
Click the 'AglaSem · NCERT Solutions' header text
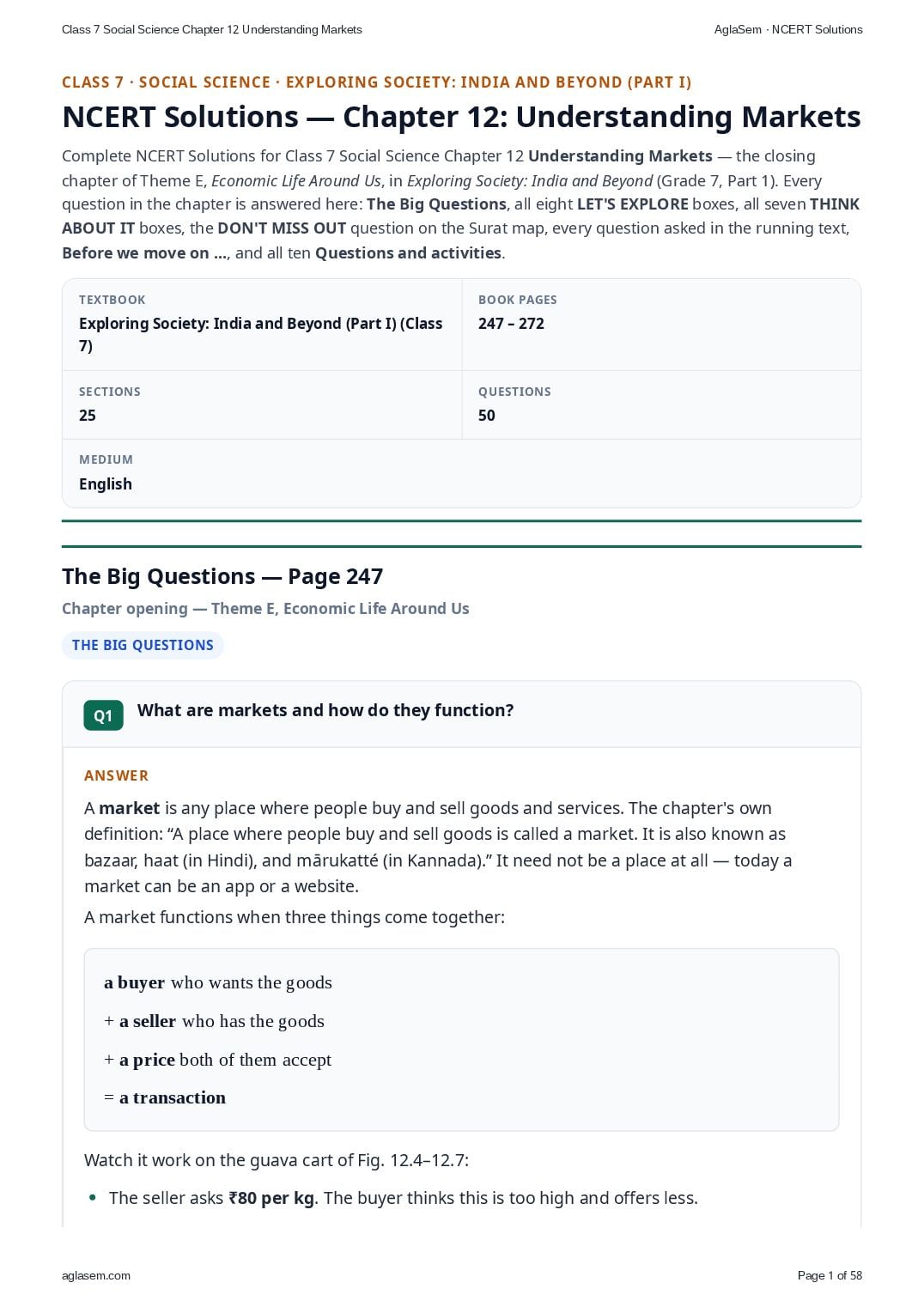point(788,29)
